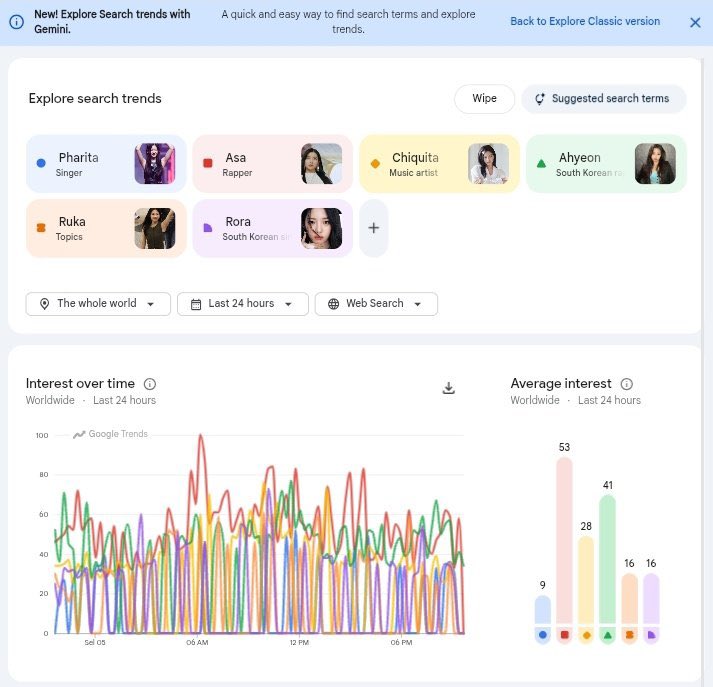Open info tooltip for Interest over time
713x687 pixels.
point(150,384)
